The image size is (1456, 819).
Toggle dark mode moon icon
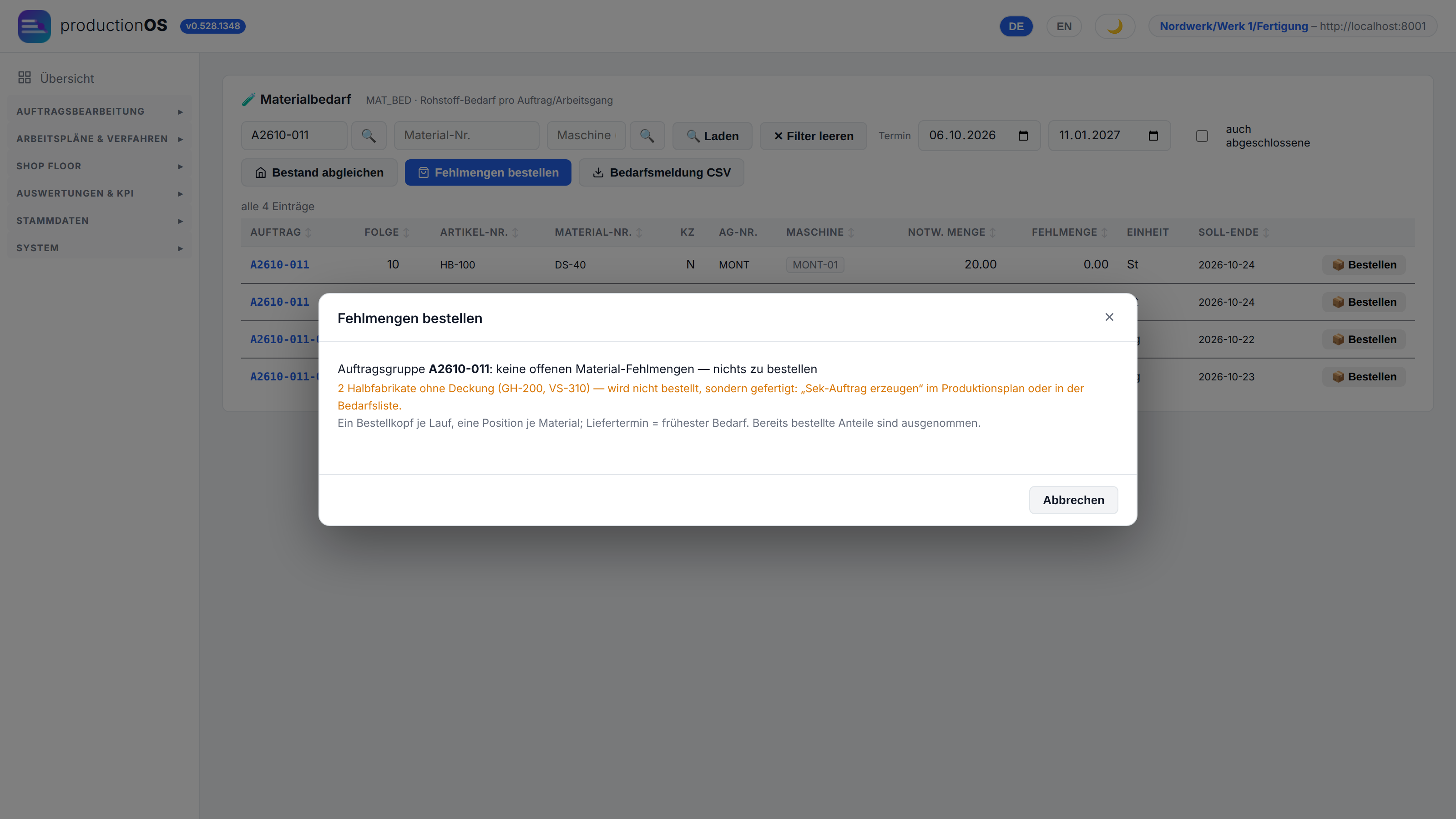pos(1115,26)
